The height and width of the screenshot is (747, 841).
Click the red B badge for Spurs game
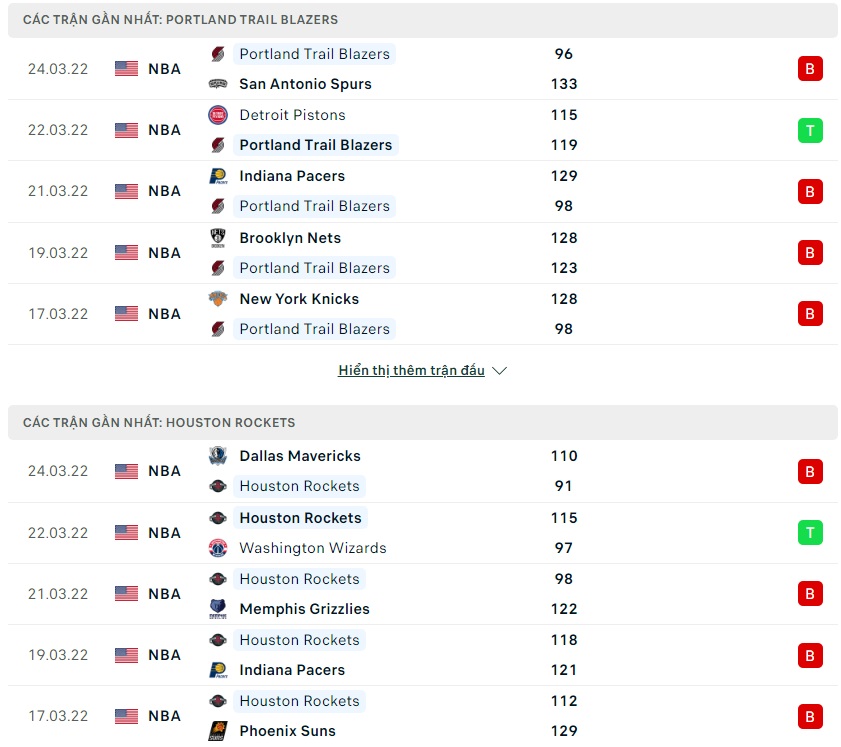click(810, 69)
